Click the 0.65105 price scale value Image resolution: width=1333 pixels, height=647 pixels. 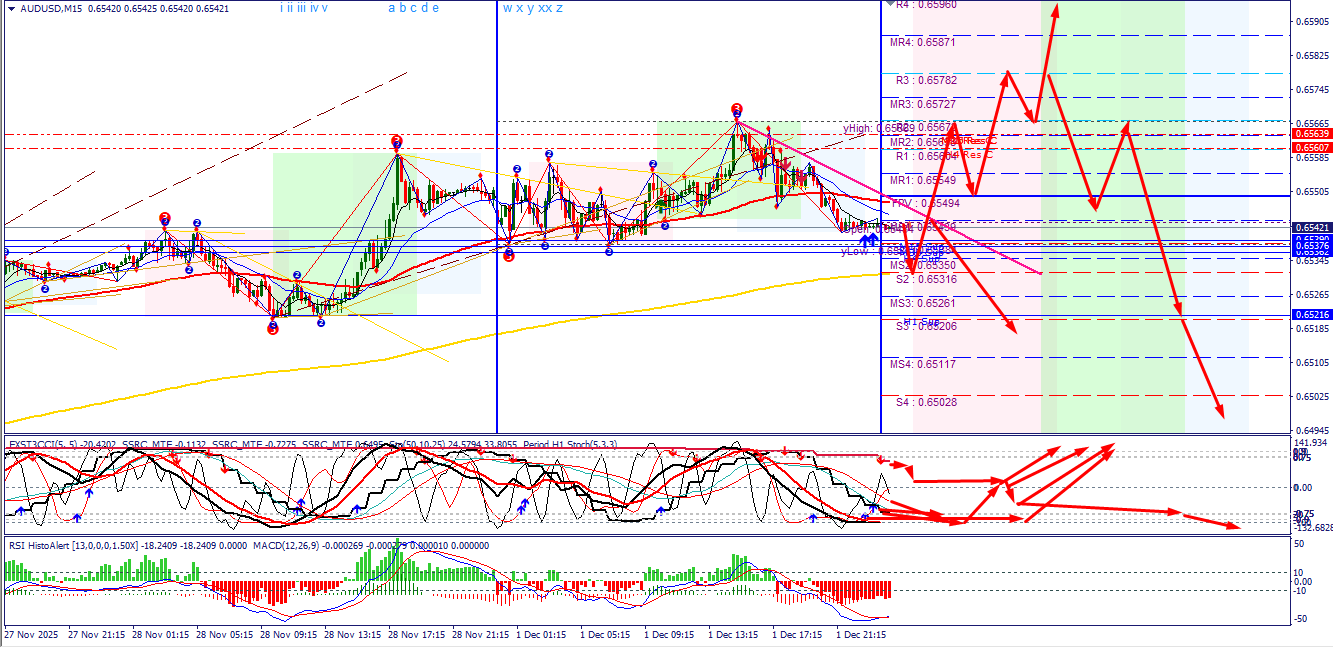pyautogui.click(x=1312, y=363)
